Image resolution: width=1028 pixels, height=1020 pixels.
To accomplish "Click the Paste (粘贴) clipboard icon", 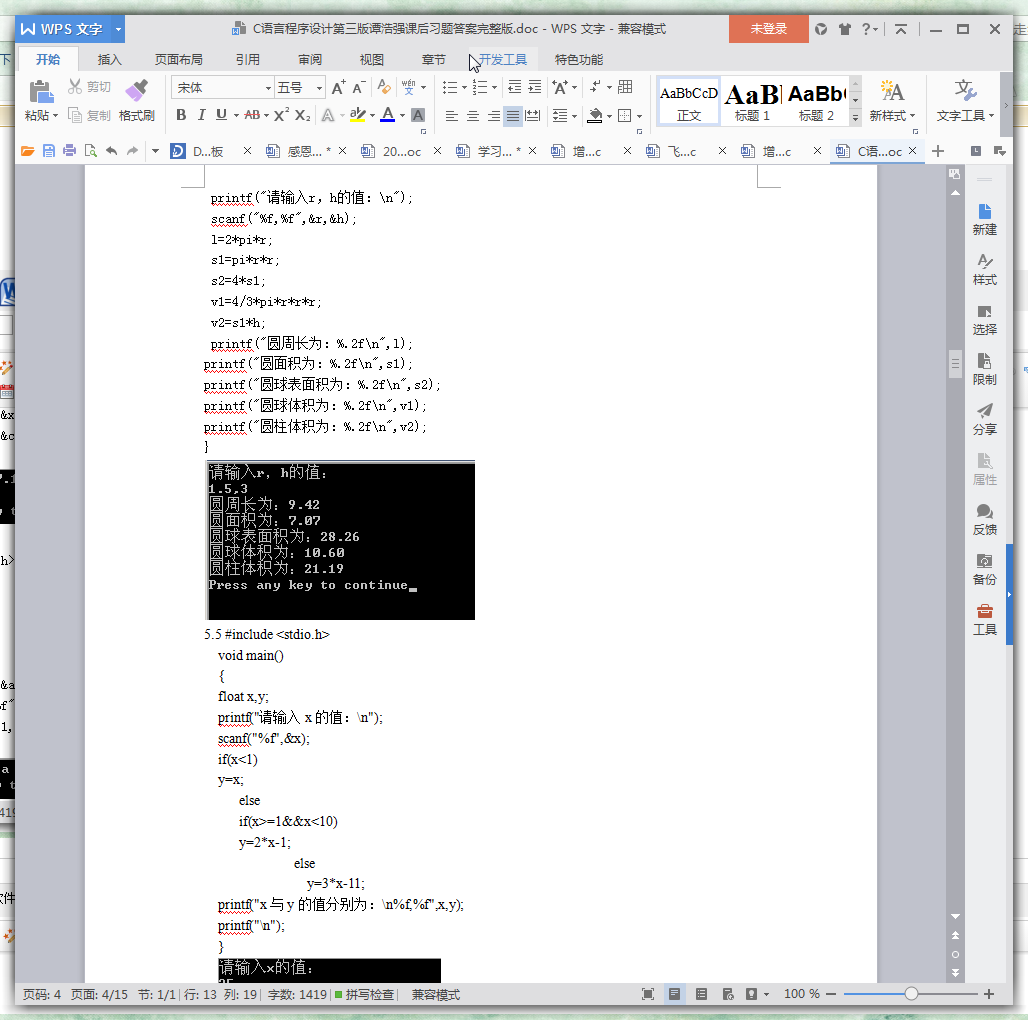I will (x=41, y=91).
